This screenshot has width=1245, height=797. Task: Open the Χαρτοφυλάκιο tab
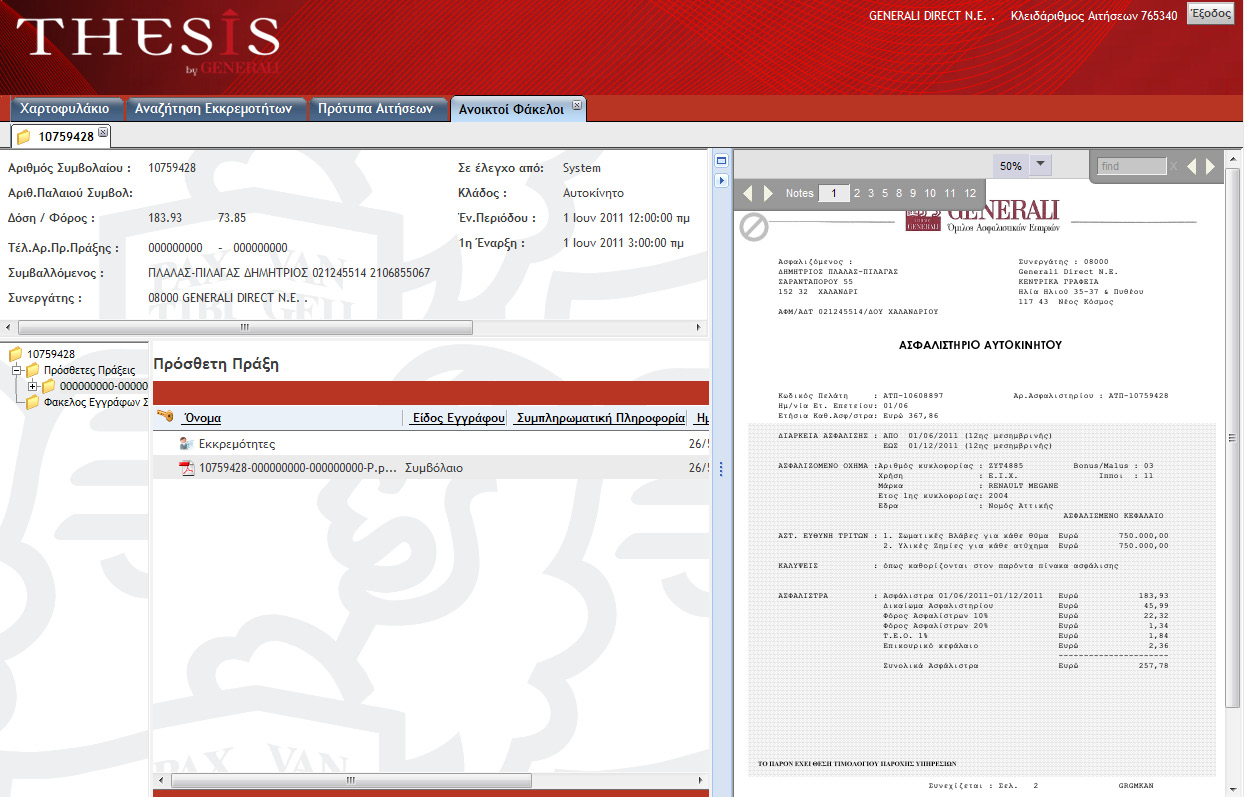[x=66, y=109]
